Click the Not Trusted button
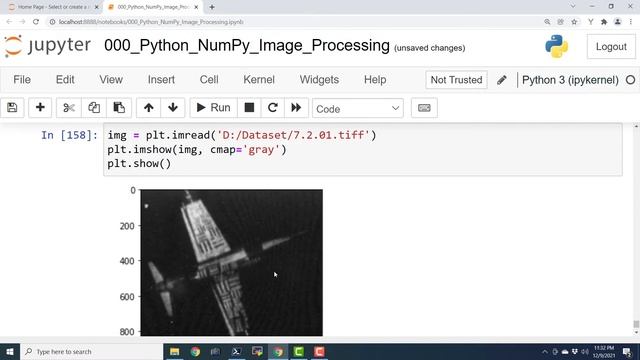This screenshot has width=640, height=360. tap(456, 80)
